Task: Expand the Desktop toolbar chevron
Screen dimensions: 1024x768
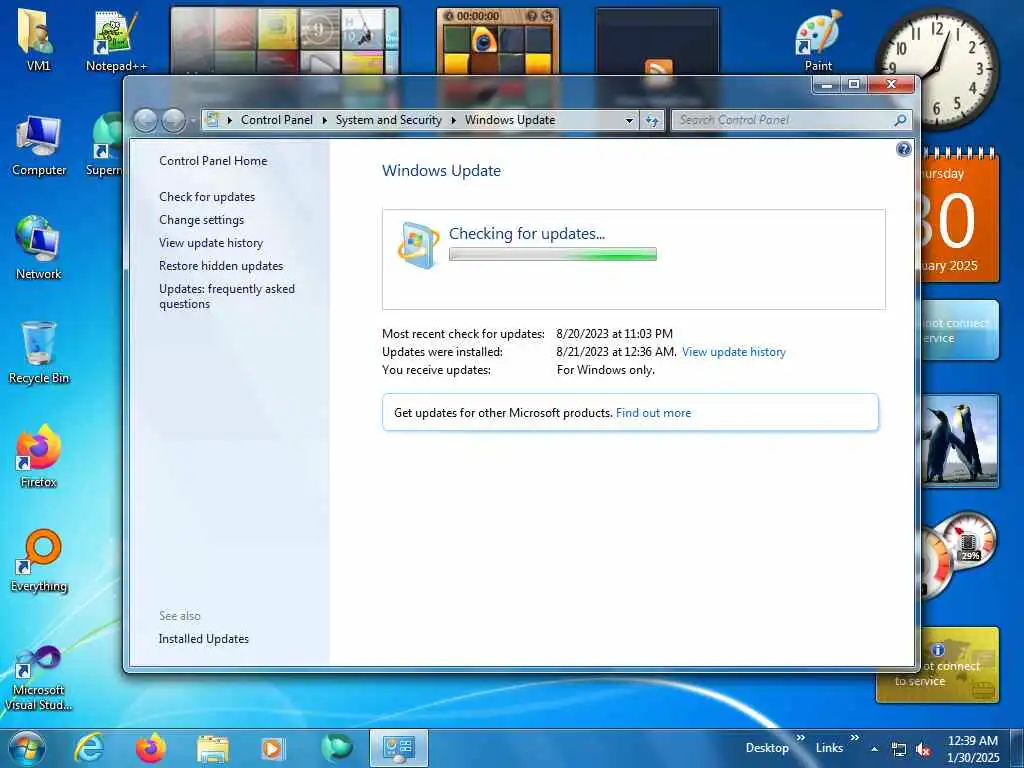Action: click(801, 739)
